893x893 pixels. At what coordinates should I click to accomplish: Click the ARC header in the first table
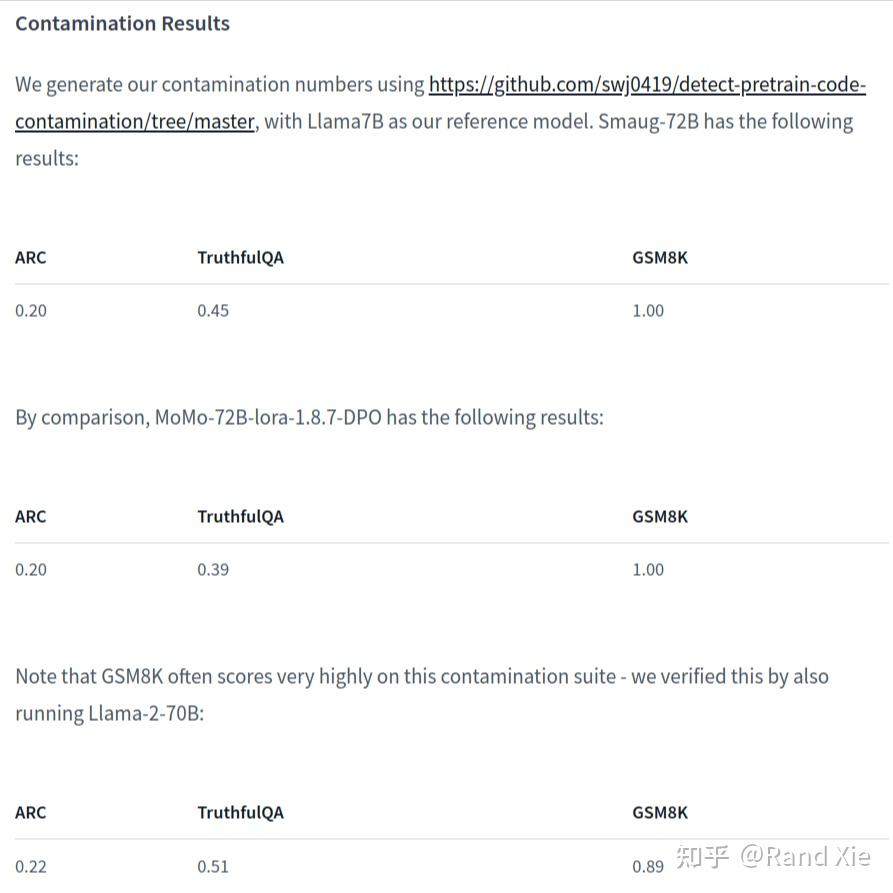coord(31,257)
